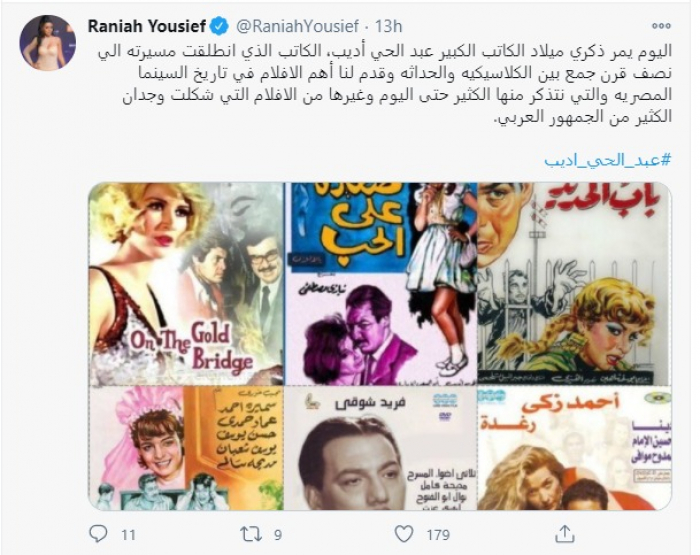700x555 pixels.
Task: Open the blue على الحب poster
Action: (x=381, y=284)
